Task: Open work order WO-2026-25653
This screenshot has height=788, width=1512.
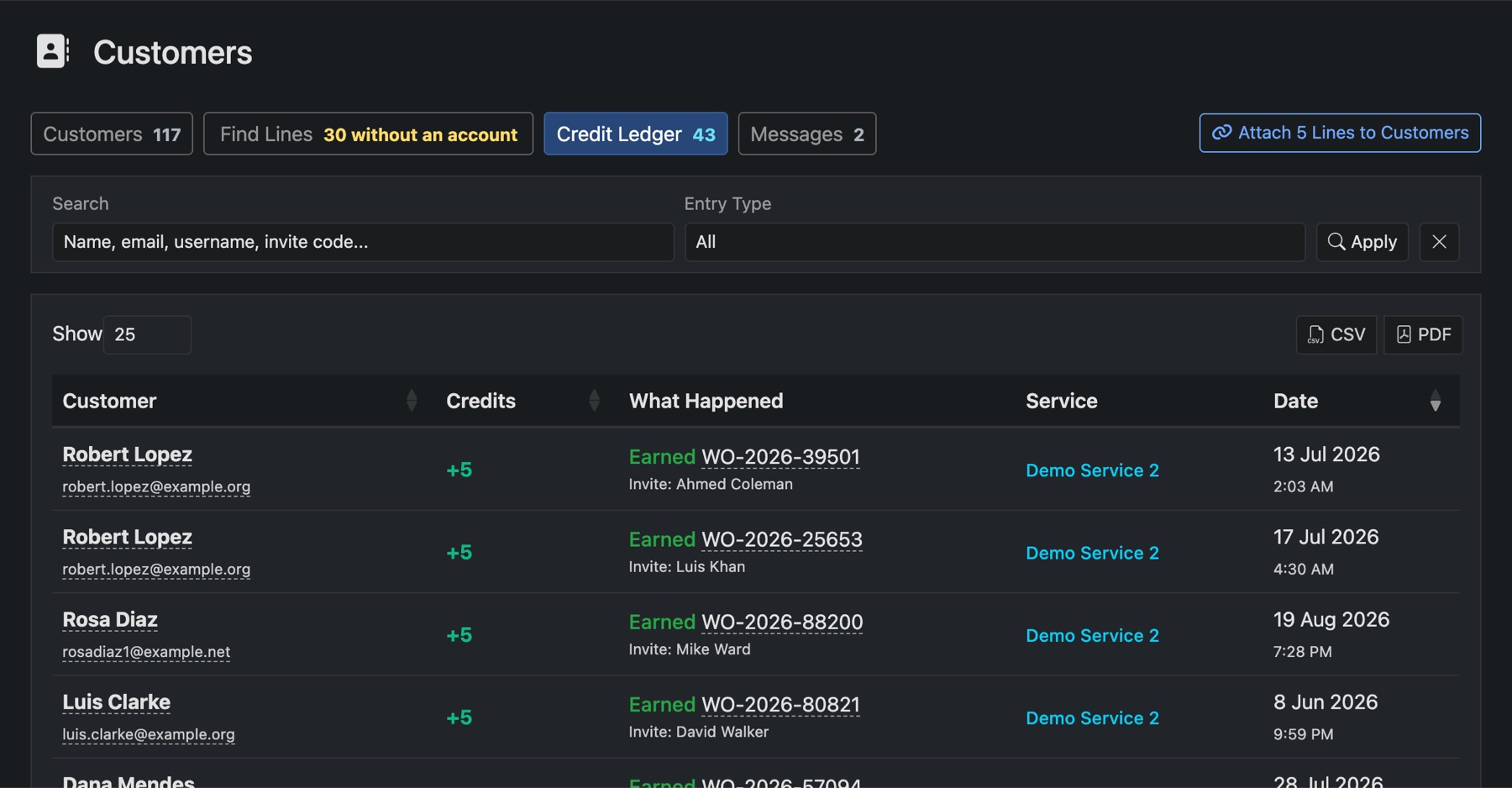Action: 782,538
